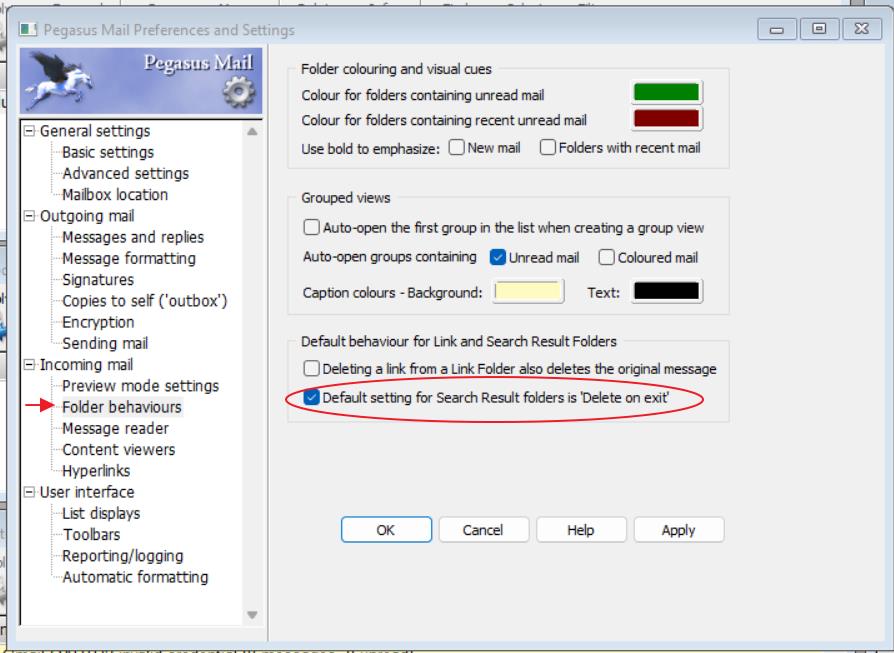Viewport: 894px width, 653px height.
Task: Uncheck Unread mail auto-open option
Action: 498,257
